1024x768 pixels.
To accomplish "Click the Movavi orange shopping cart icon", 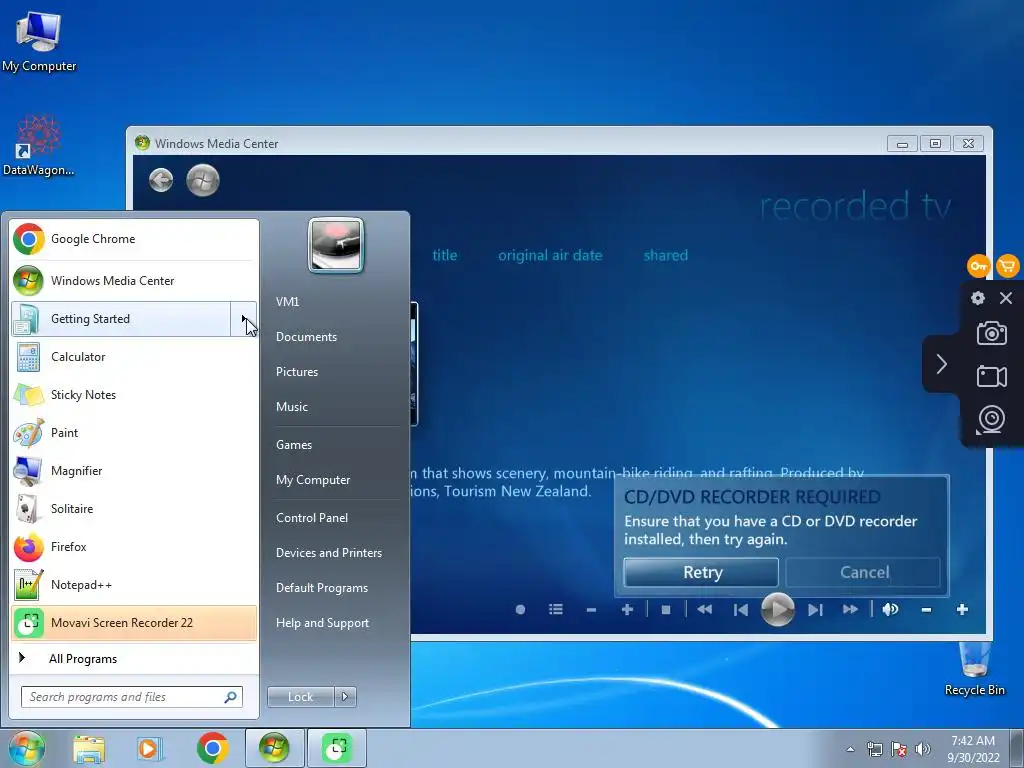I will pos(1008,266).
